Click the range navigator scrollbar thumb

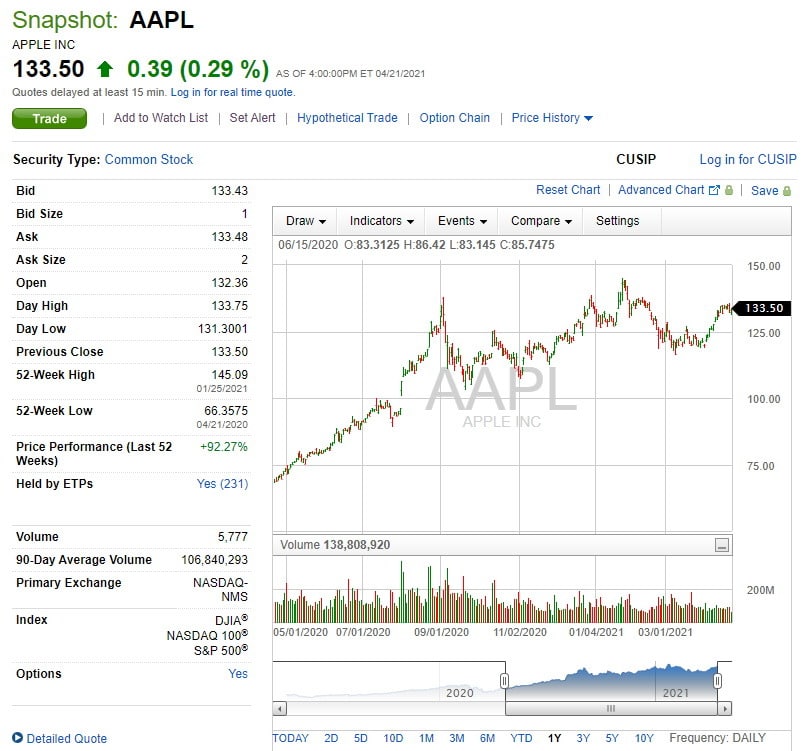[x=611, y=709]
